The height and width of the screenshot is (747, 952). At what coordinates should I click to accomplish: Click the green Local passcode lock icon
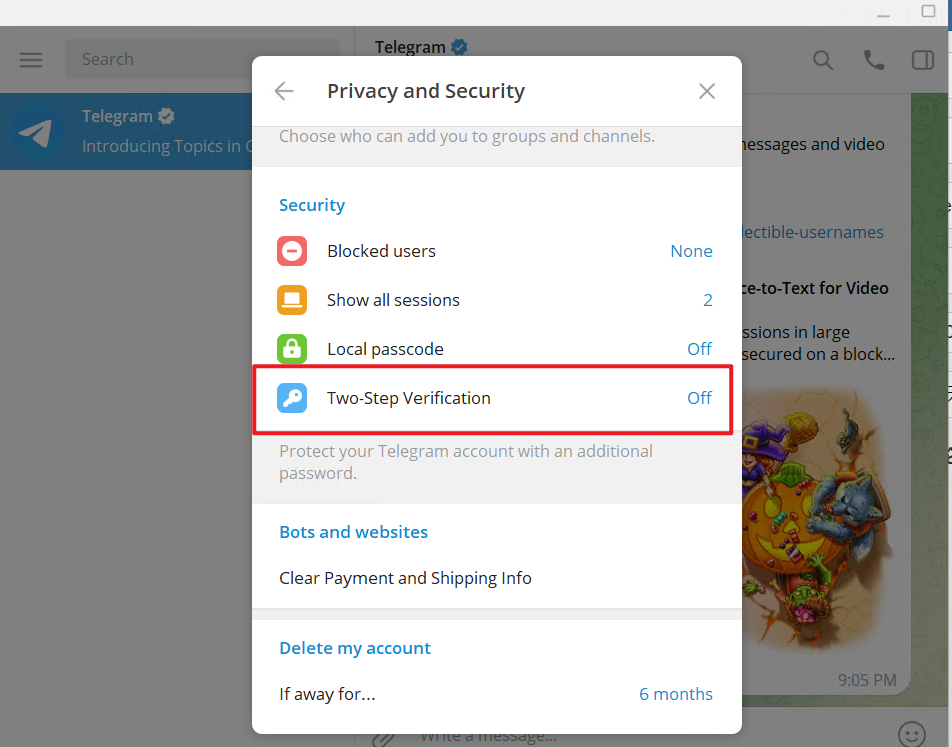click(x=292, y=349)
